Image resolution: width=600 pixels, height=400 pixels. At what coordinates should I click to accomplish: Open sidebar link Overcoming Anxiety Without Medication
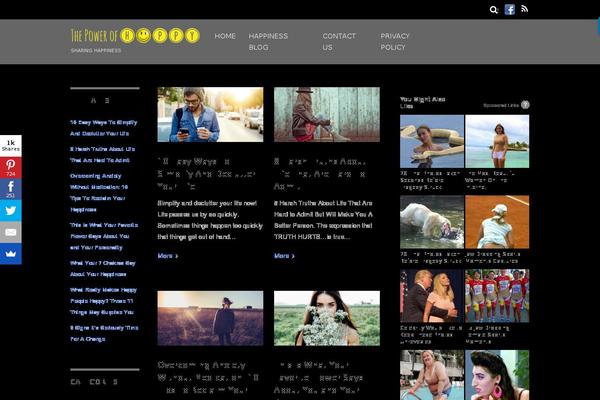99,193
